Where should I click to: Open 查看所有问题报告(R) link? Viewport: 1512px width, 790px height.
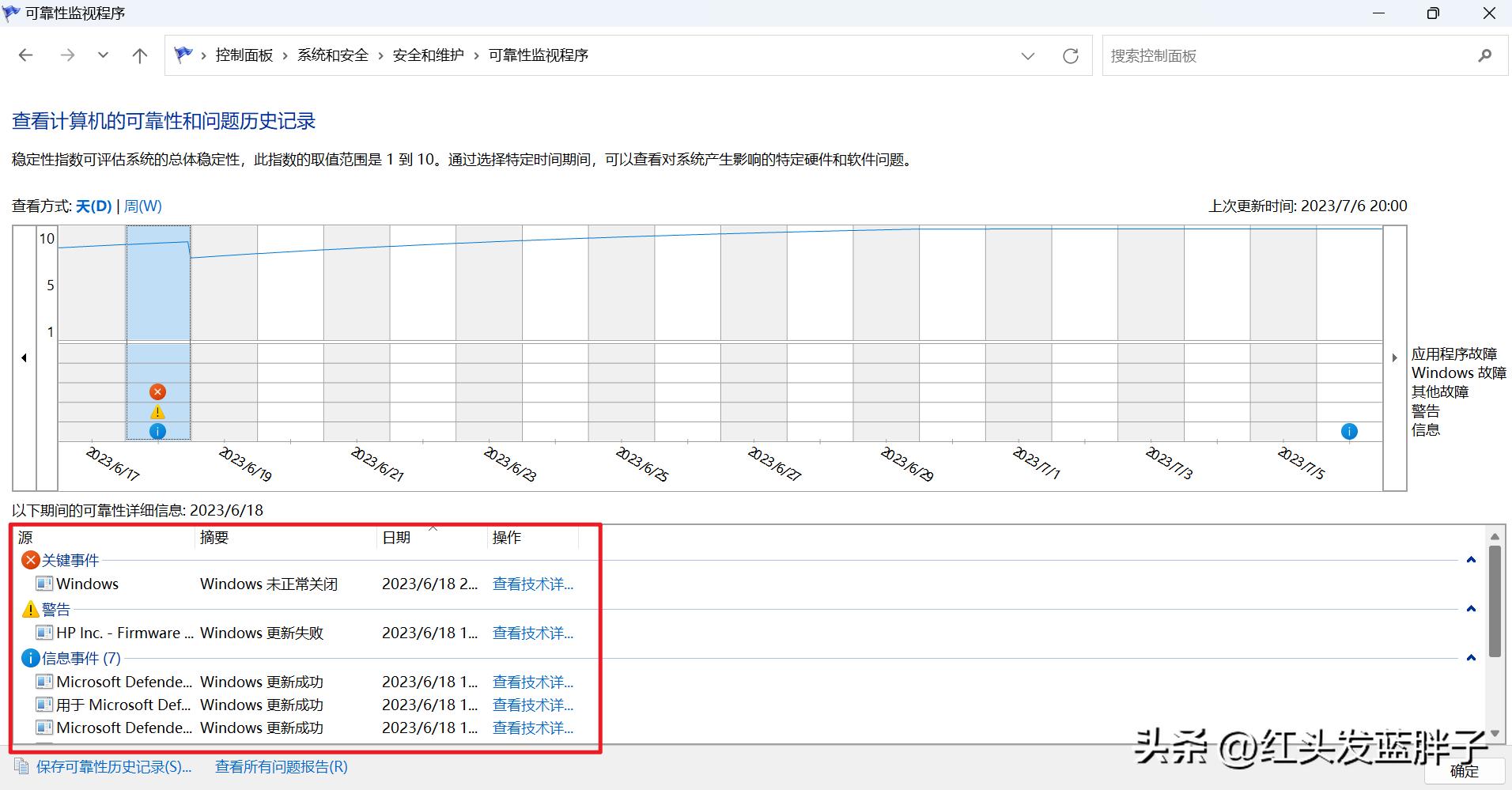click(x=281, y=766)
